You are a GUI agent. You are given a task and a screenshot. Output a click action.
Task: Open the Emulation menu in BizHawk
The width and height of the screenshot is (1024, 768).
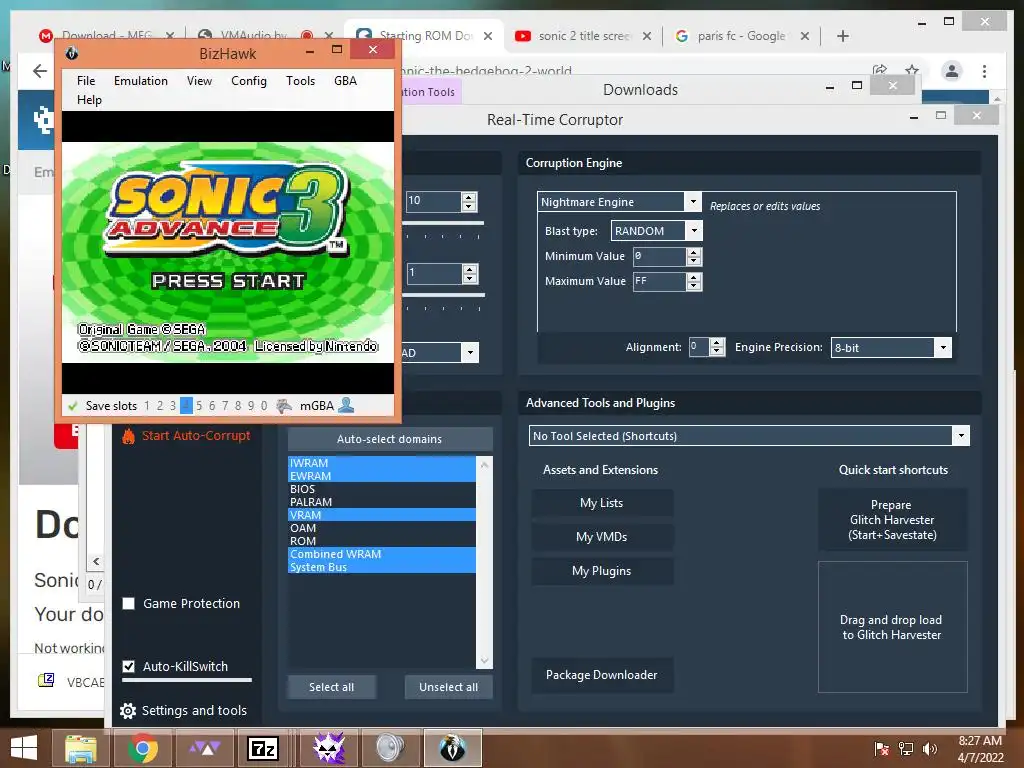point(140,81)
